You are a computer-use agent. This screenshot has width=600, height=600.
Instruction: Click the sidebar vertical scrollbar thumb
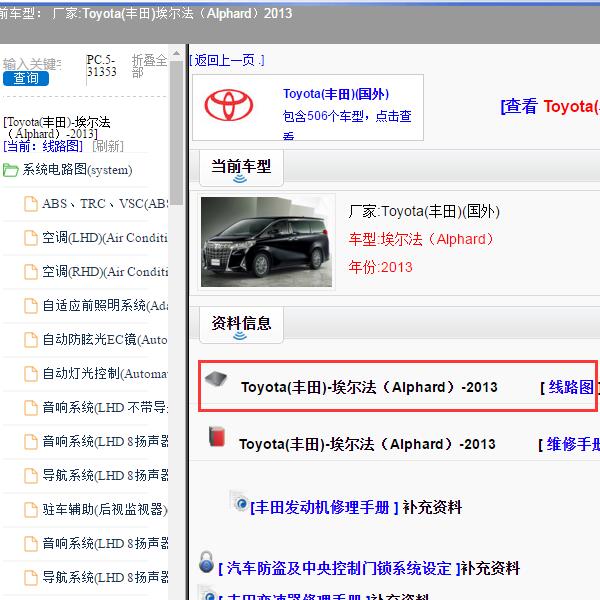point(176,133)
